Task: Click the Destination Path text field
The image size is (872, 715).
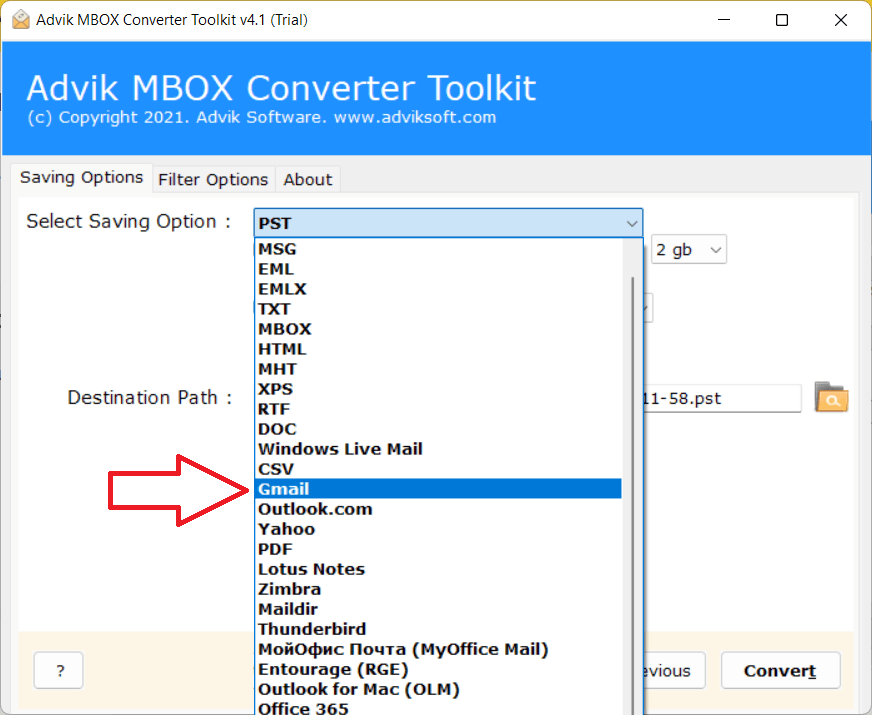Action: pyautogui.click(x=720, y=398)
